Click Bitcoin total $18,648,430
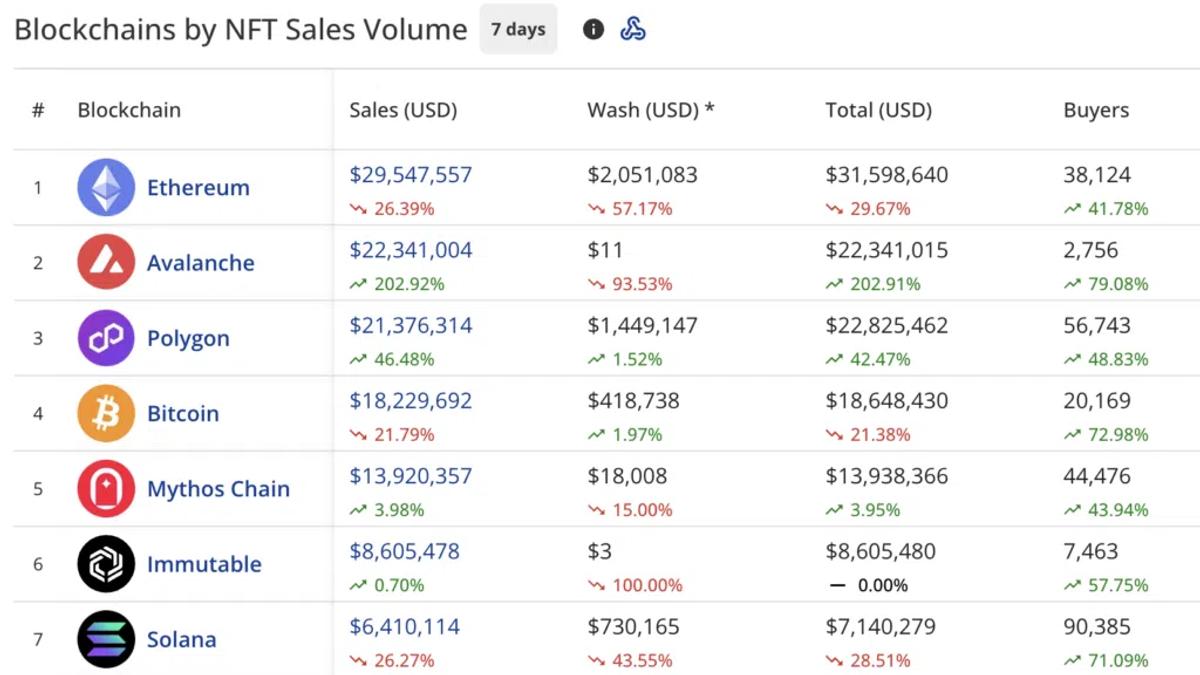Image resolution: width=1200 pixels, height=675 pixels. [x=887, y=401]
